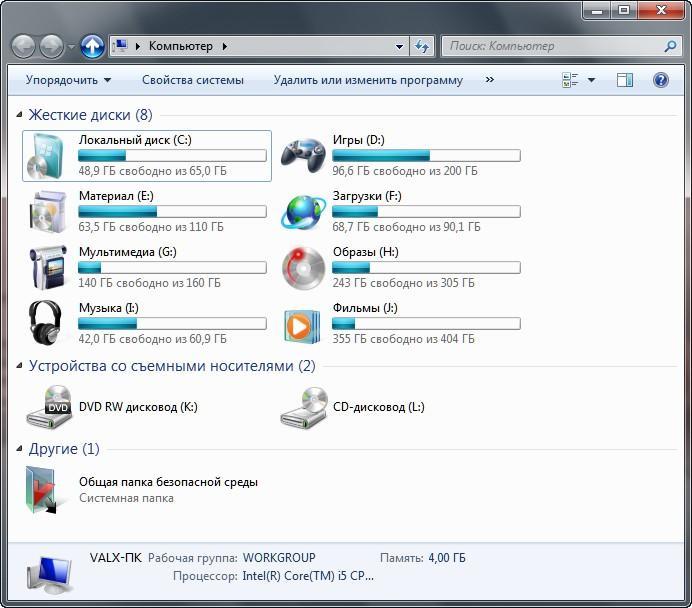Select the headphones icon of Музыка (I:)
Image resolution: width=692 pixels, height=608 pixels.
(x=45, y=323)
